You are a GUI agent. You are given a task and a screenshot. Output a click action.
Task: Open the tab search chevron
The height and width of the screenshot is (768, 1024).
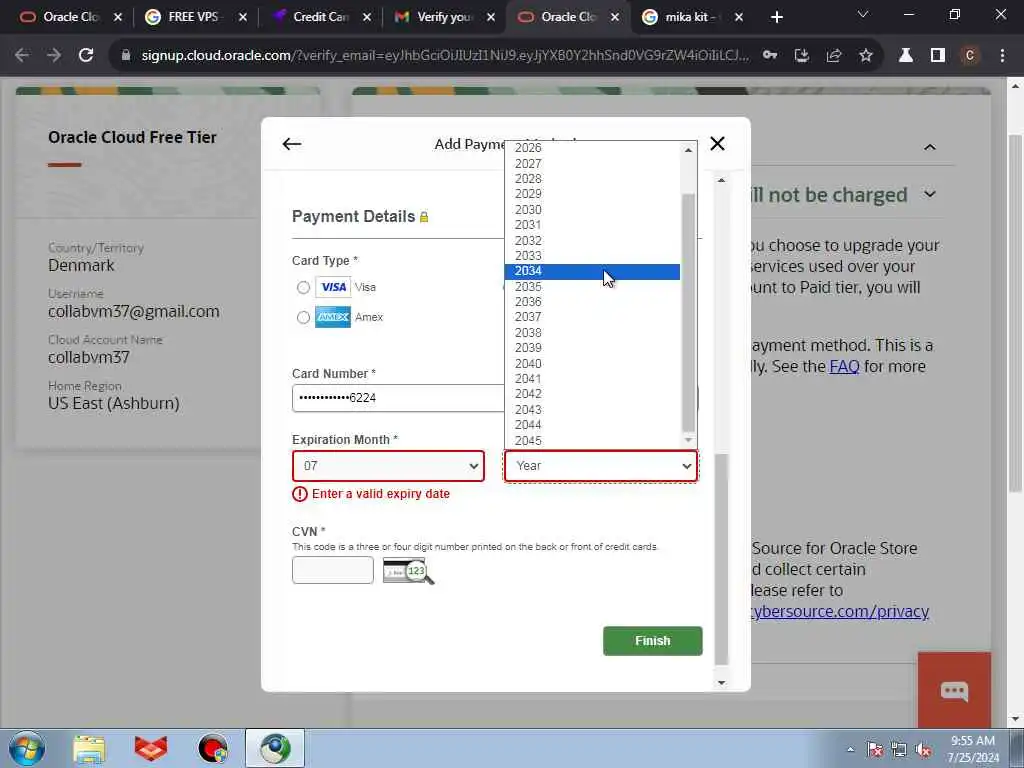point(863,14)
